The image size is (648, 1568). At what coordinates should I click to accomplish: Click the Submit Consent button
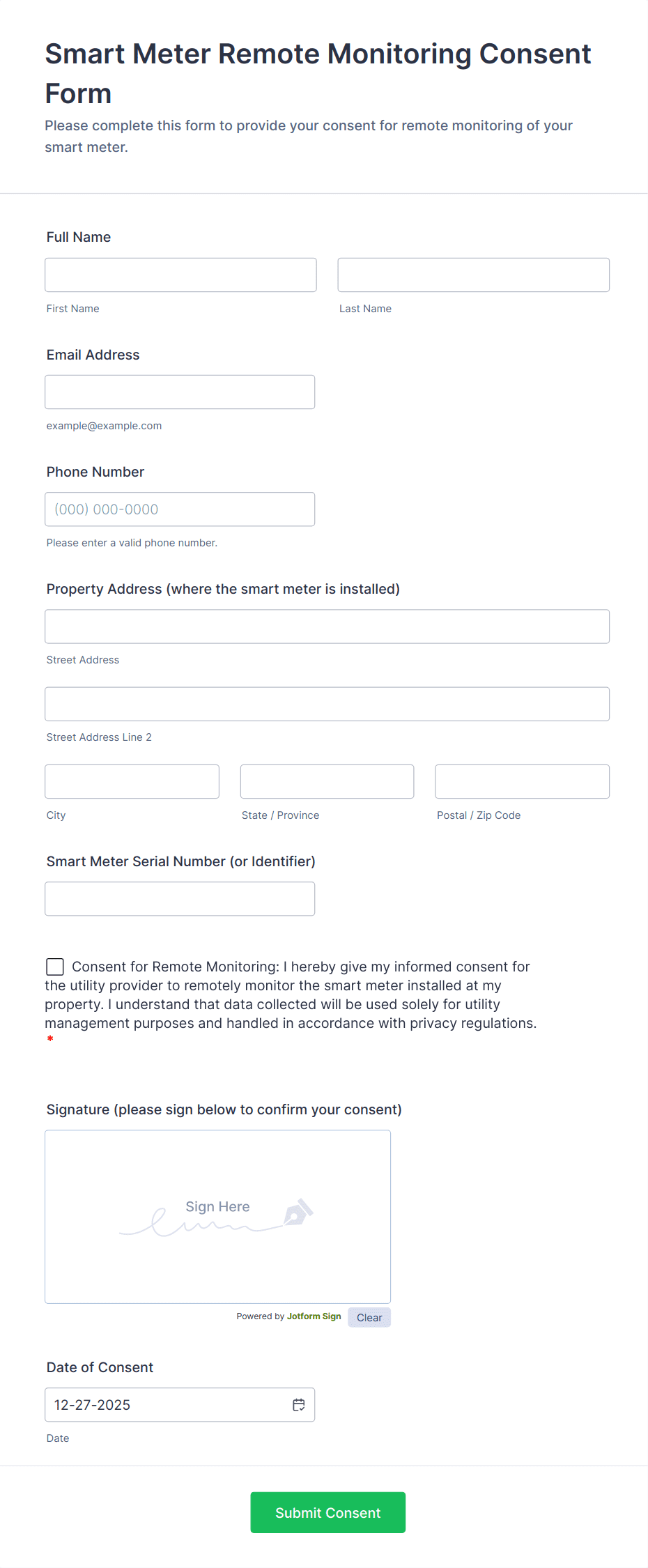click(327, 1512)
